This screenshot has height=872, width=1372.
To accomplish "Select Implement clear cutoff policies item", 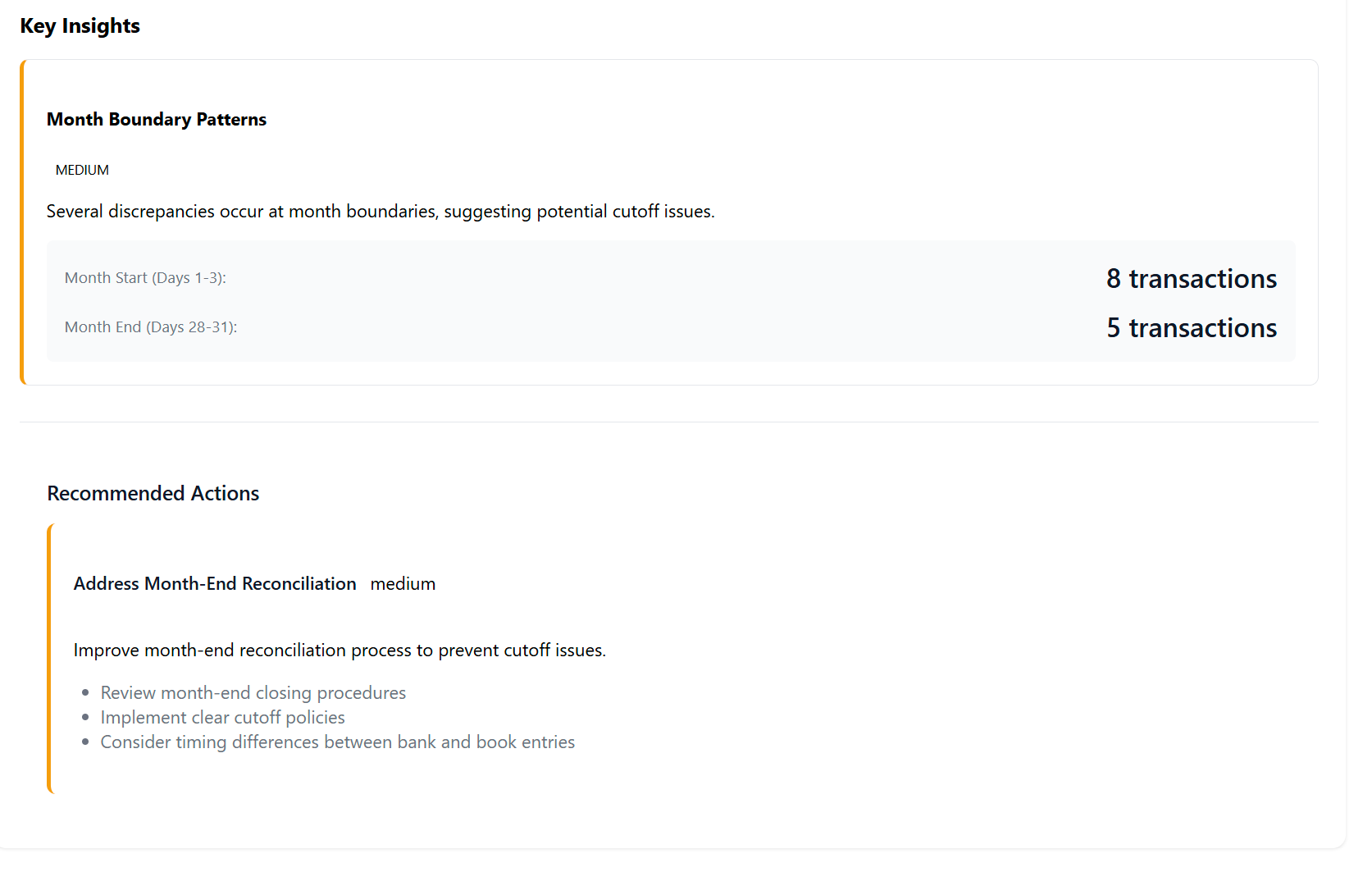I will click(x=223, y=718).
